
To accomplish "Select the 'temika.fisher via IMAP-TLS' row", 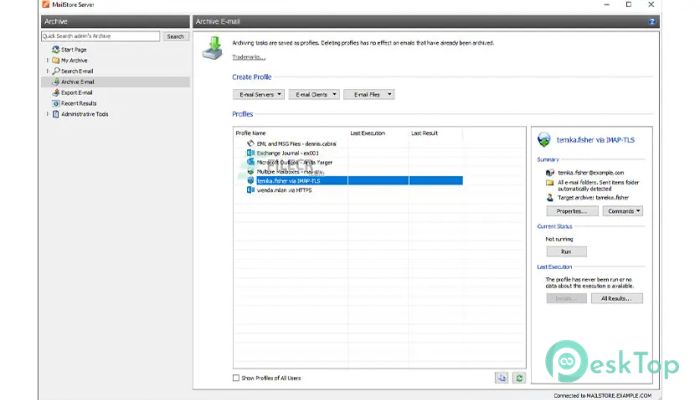I will 359,180.
